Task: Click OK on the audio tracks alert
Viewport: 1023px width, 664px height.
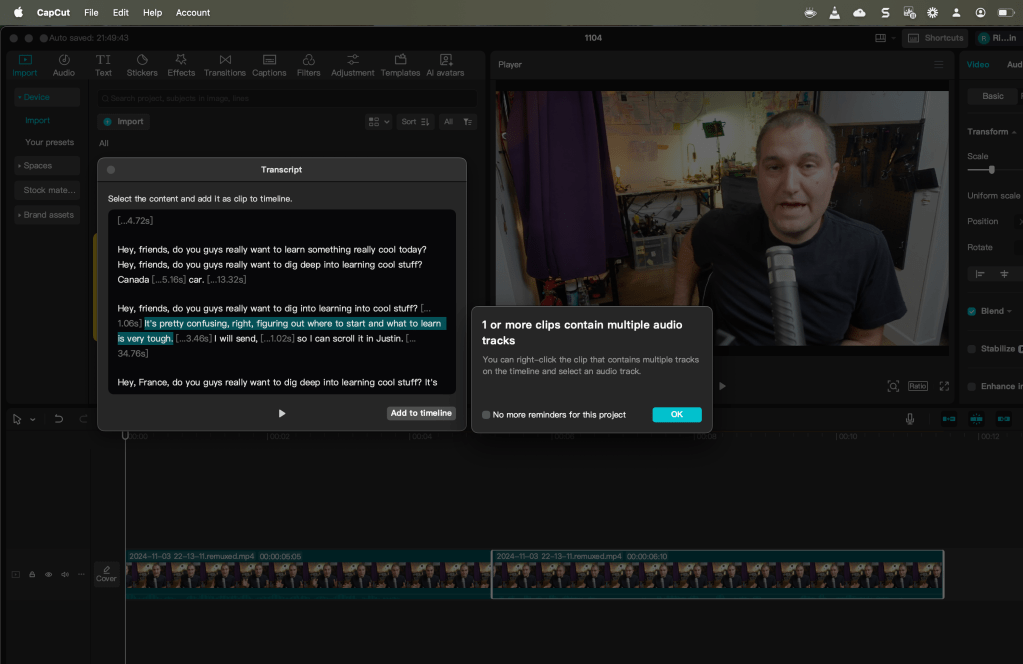Action: [677, 415]
